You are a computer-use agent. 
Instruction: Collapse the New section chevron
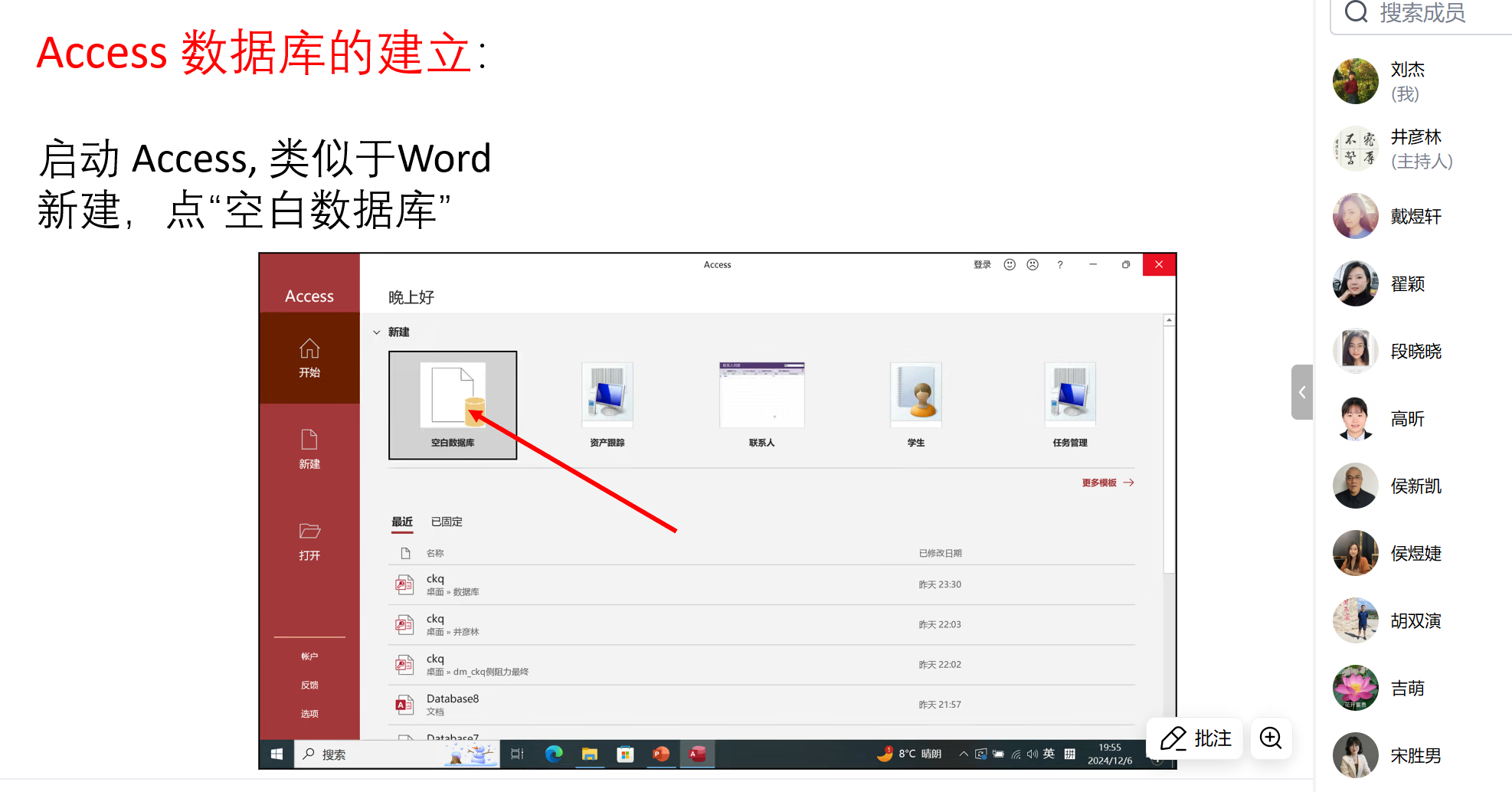pyautogui.click(x=377, y=332)
